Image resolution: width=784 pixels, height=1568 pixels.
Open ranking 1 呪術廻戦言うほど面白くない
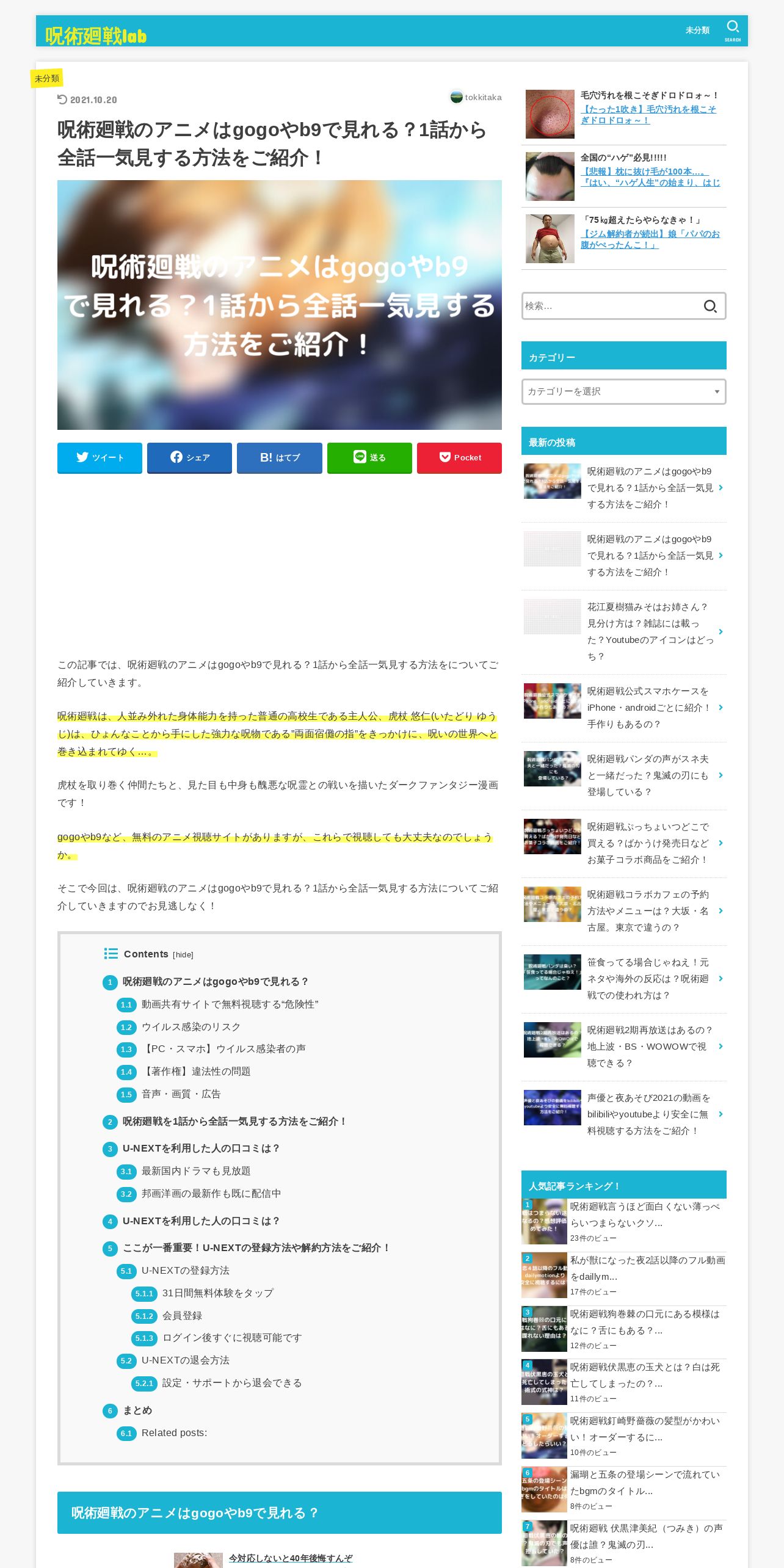click(645, 1214)
